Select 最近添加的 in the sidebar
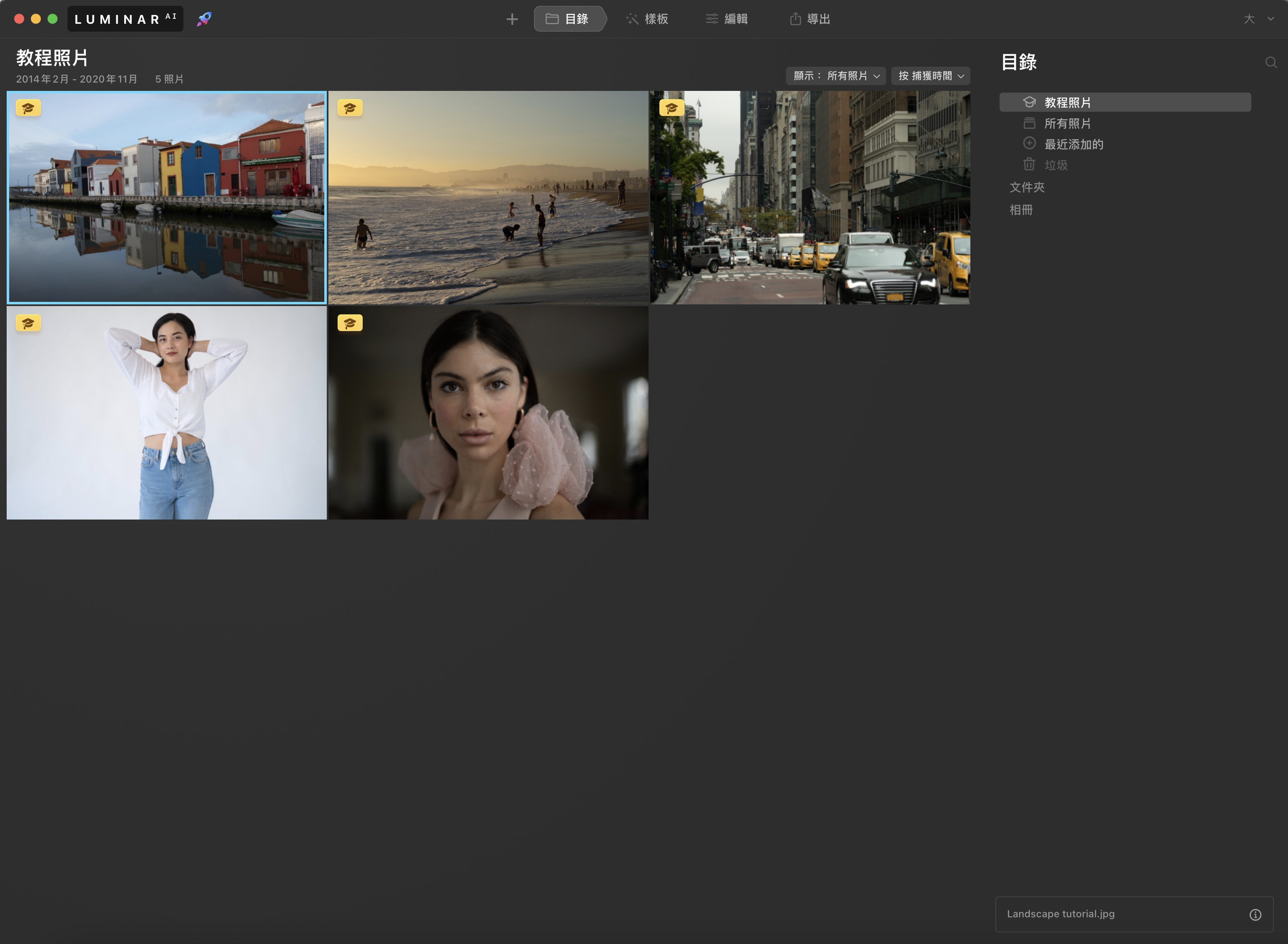 click(1073, 145)
